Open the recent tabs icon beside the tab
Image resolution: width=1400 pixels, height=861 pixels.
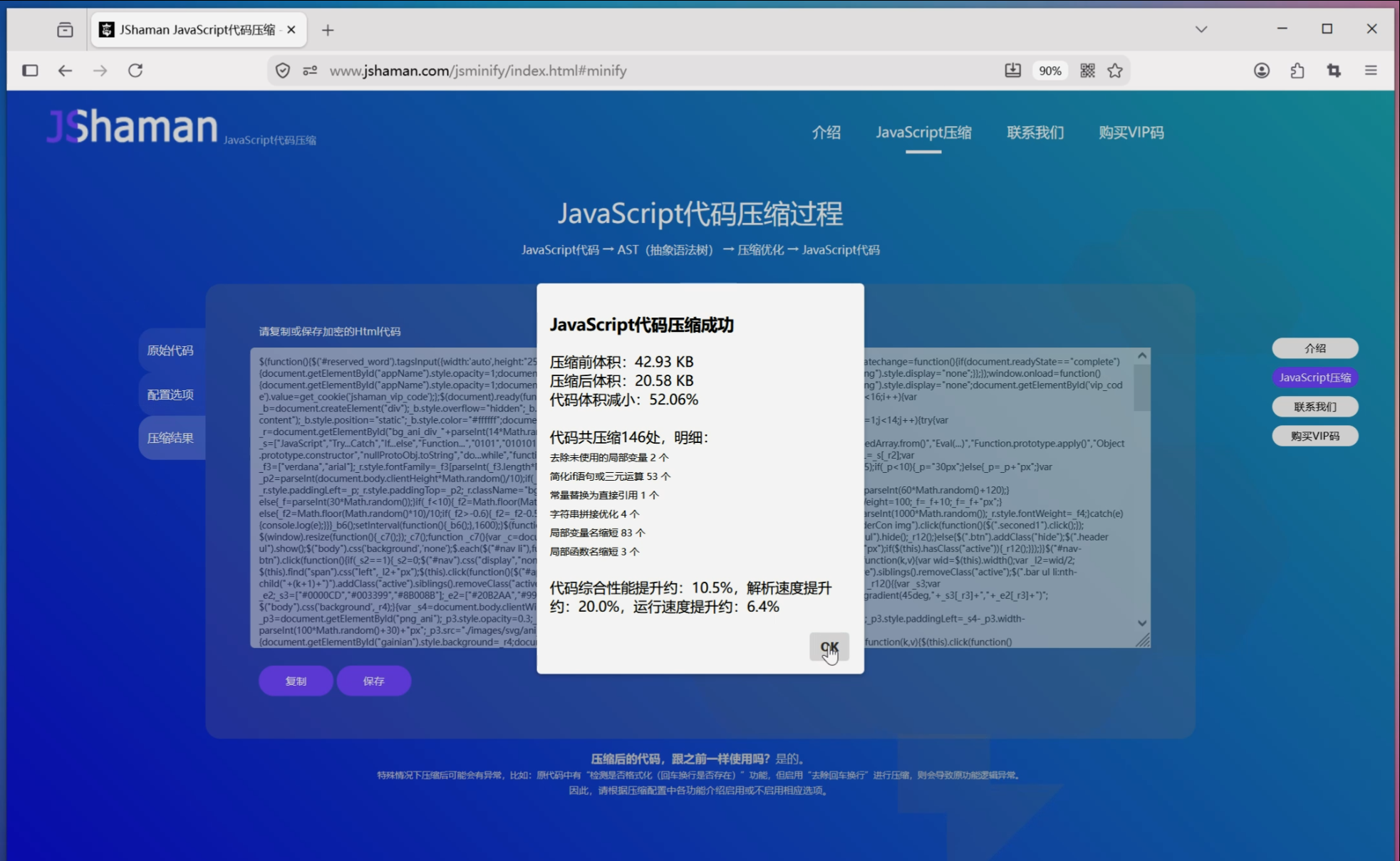(x=65, y=30)
